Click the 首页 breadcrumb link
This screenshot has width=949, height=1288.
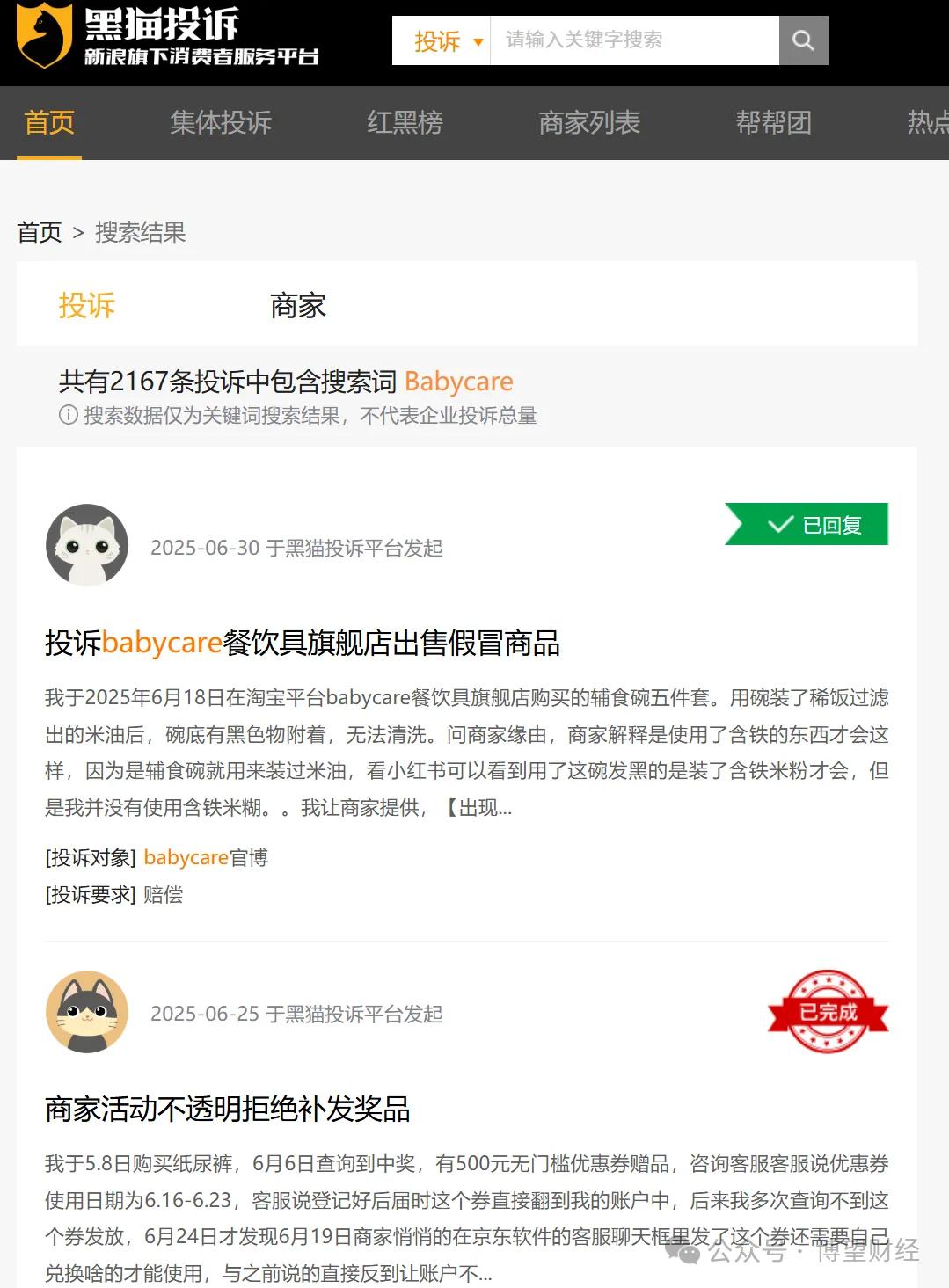pos(40,233)
